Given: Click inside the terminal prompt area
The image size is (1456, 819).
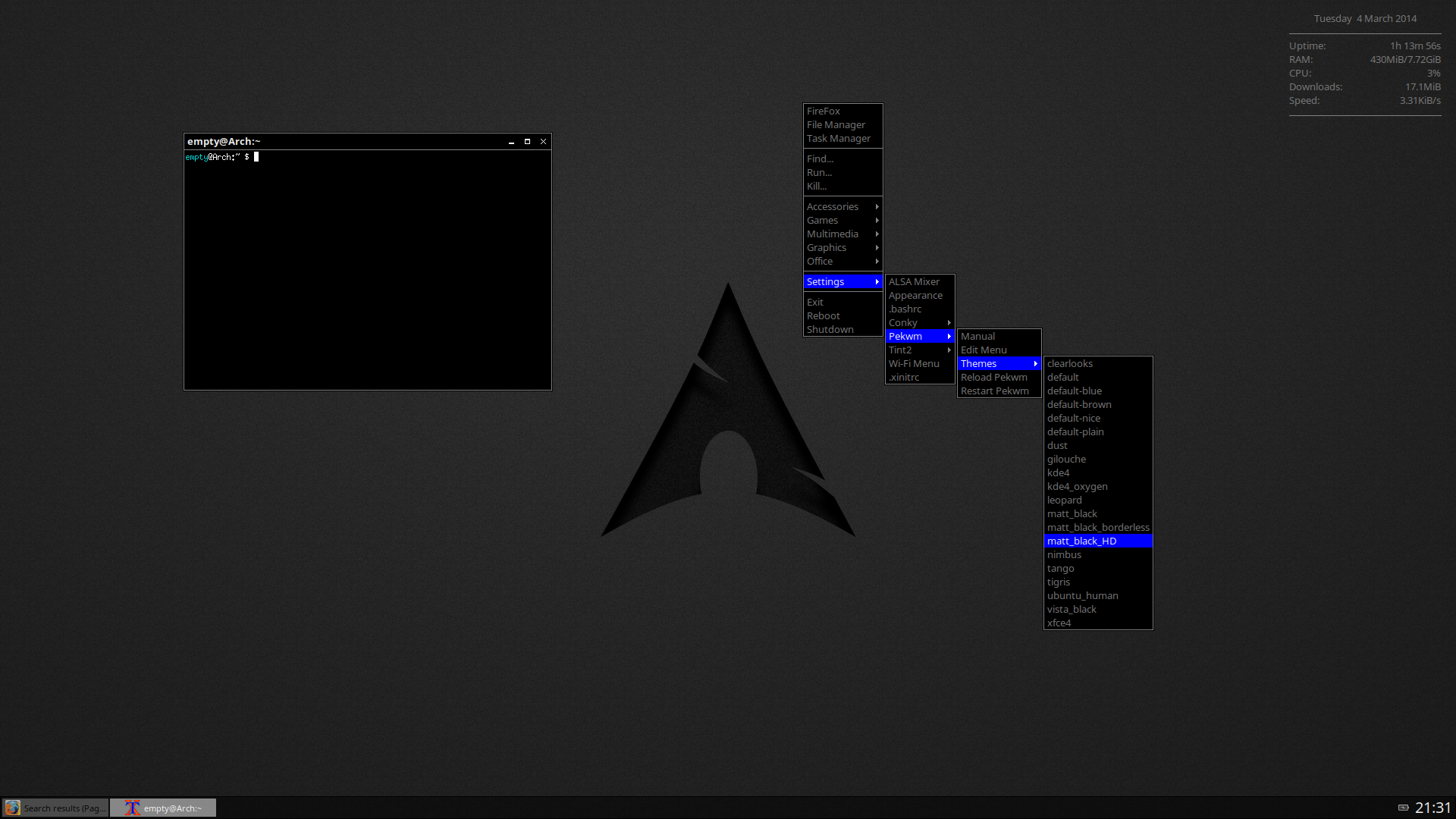Looking at the screenshot, I should point(368,269).
